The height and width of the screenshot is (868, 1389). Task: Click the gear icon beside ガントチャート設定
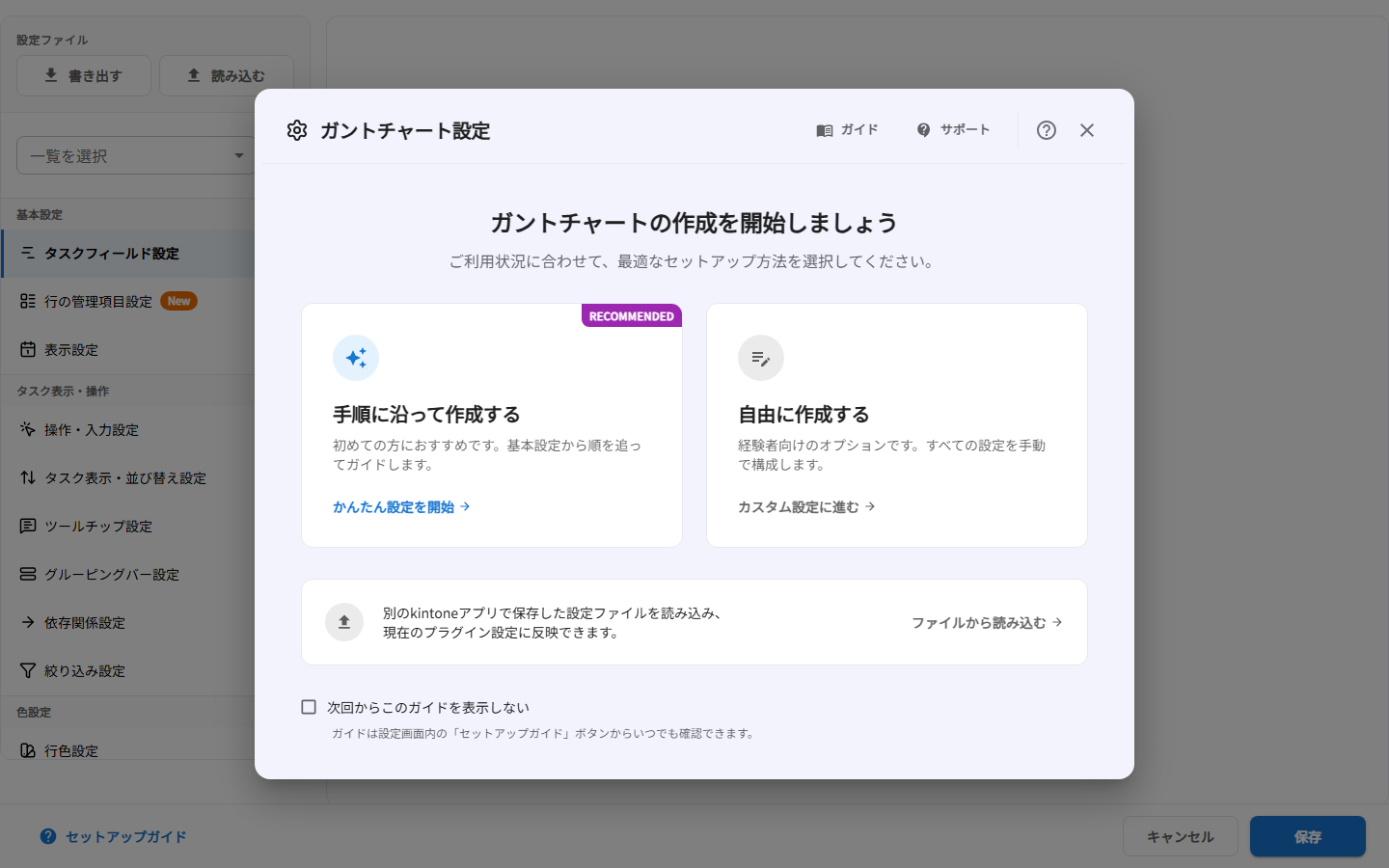click(297, 130)
